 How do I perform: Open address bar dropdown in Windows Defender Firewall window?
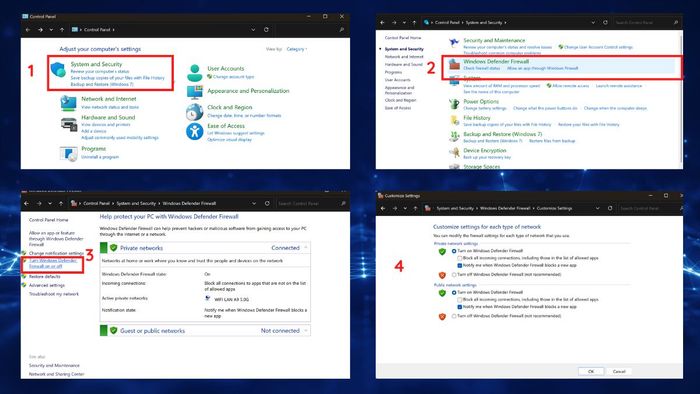coord(254,203)
